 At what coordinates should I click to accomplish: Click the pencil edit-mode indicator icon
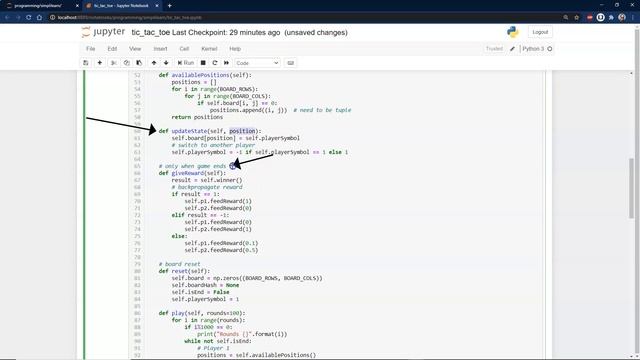coord(512,49)
